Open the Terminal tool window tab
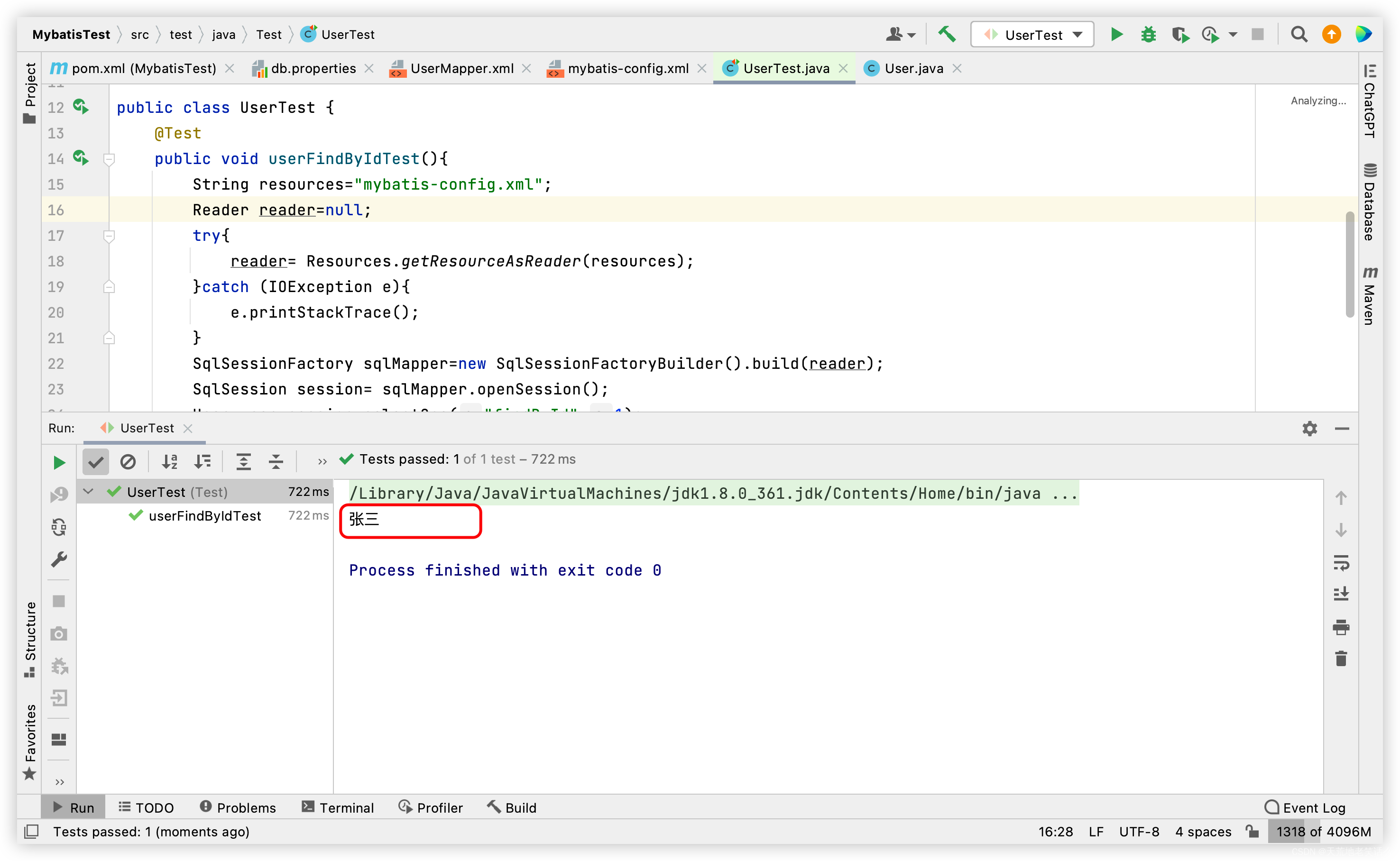The width and height of the screenshot is (1400, 861). [x=338, y=807]
